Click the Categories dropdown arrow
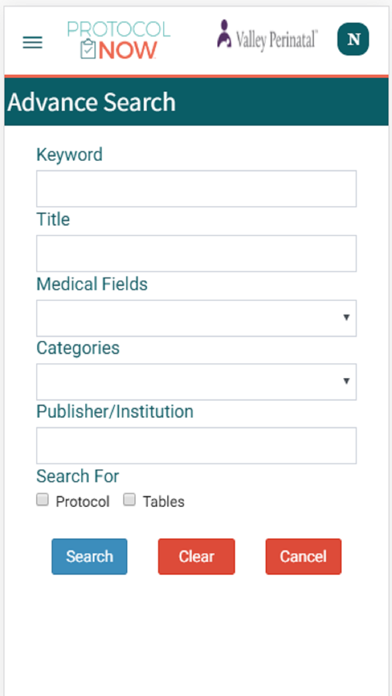Screen dimensions: 392x696 346,381
